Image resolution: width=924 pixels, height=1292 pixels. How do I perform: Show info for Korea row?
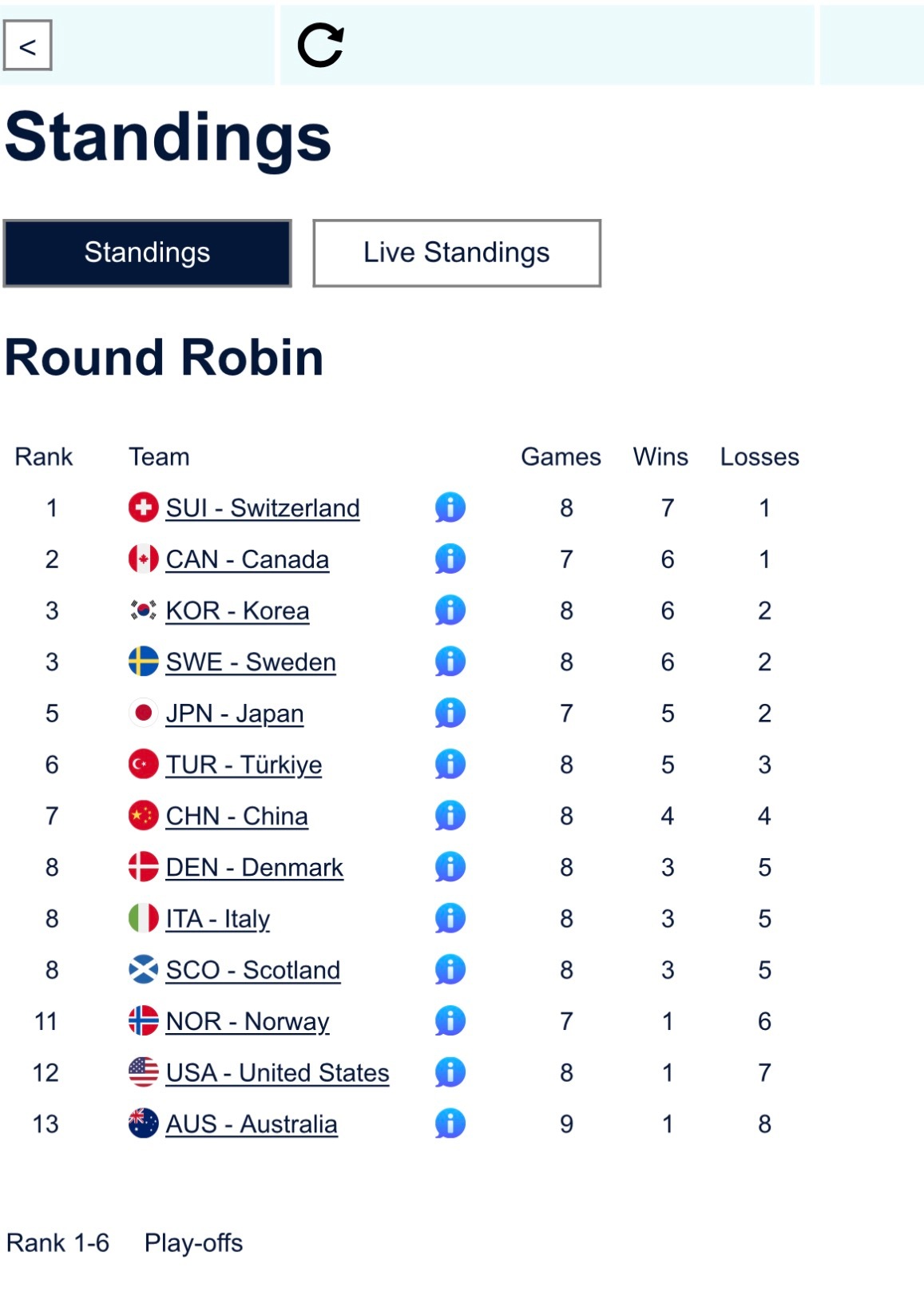tap(450, 610)
